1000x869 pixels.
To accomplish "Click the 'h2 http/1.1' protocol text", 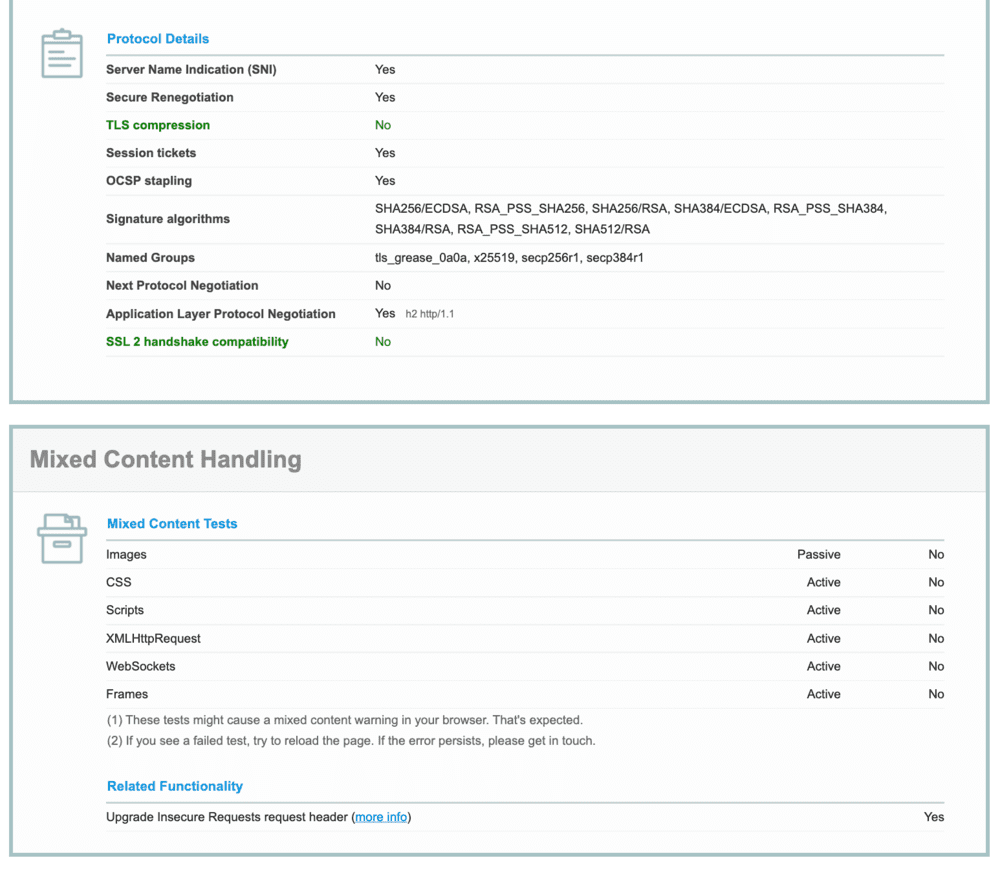I will [430, 314].
